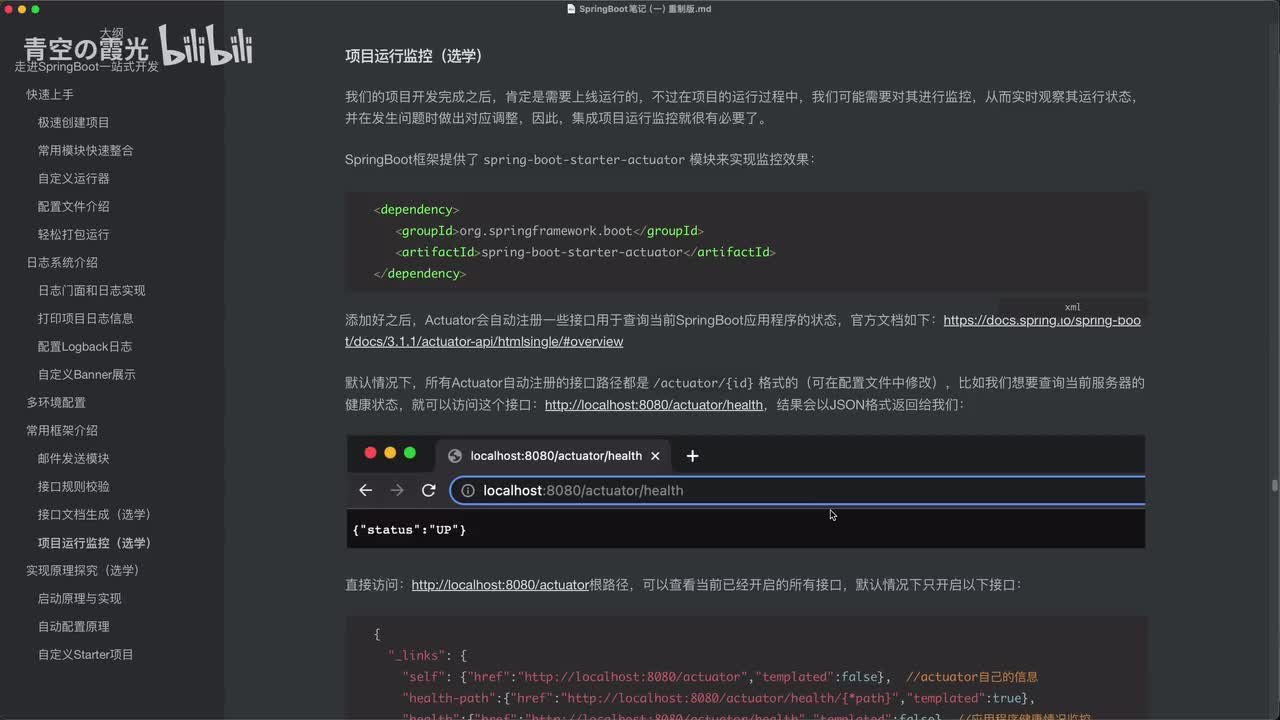The width and height of the screenshot is (1280, 720).
Task: Click the /actuator/{id} inline code text
Action: click(x=703, y=382)
